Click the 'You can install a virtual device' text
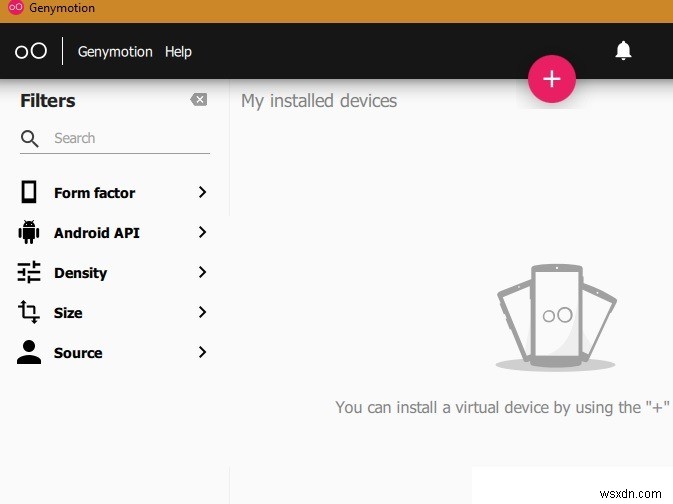This screenshot has width=673, height=504. [502, 407]
